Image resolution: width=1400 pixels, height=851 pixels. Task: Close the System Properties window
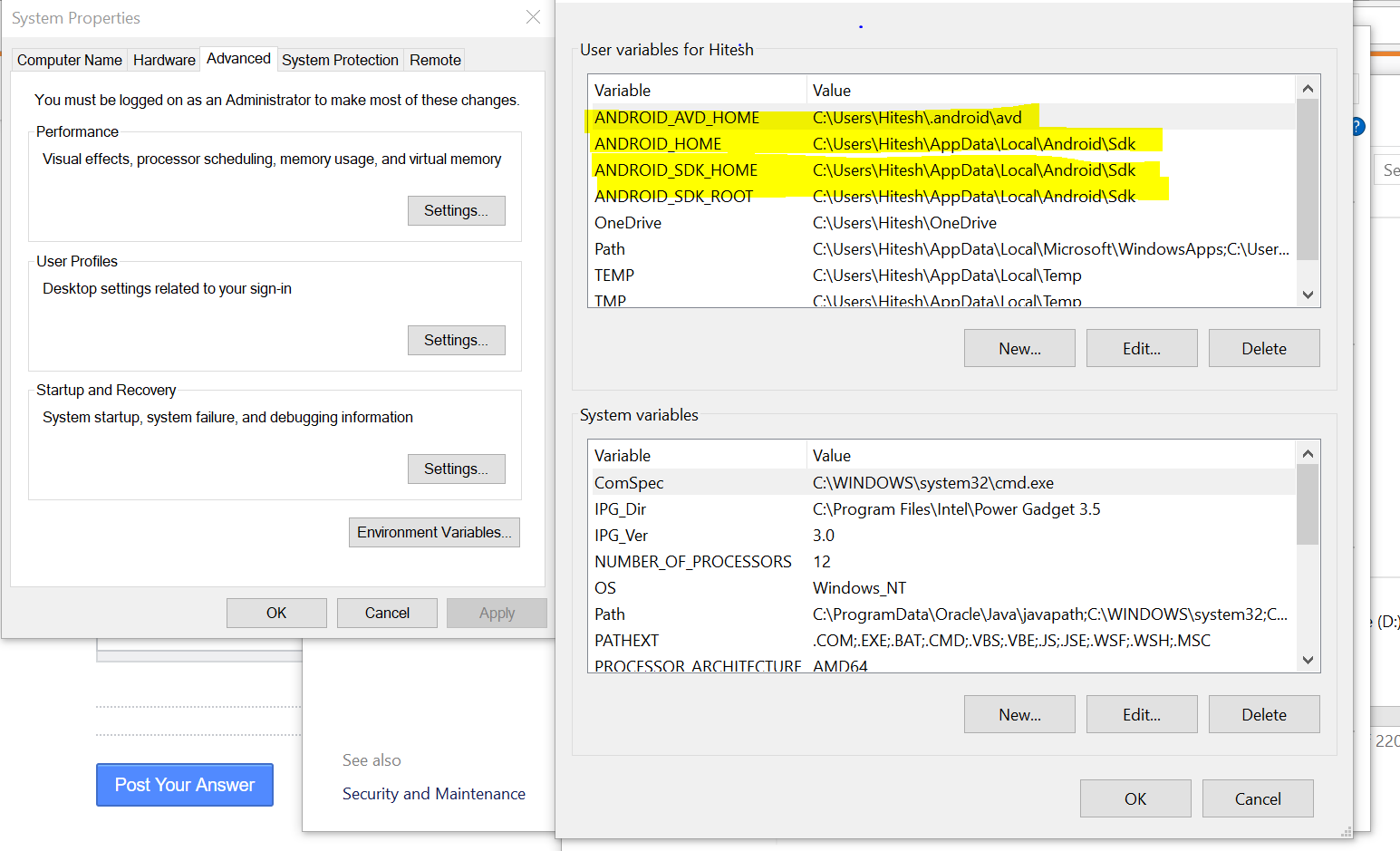[x=533, y=17]
